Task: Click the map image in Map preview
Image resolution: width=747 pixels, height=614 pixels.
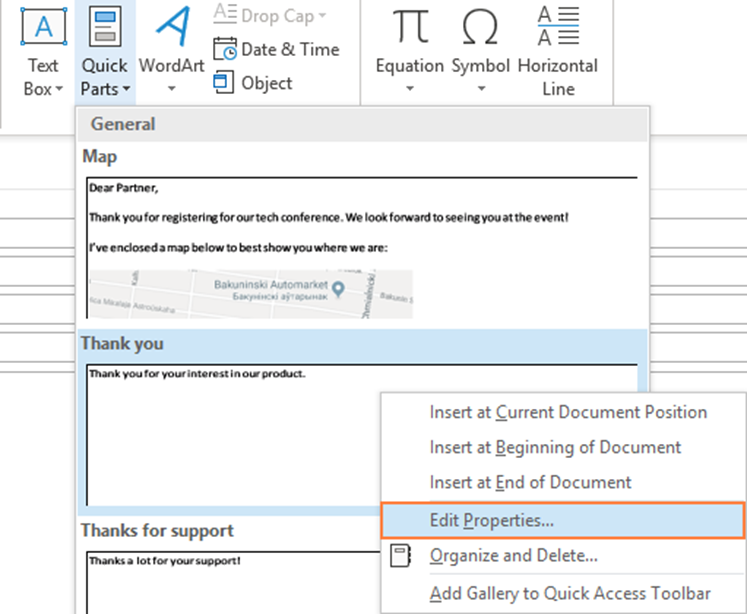Action: pyautogui.click(x=251, y=294)
